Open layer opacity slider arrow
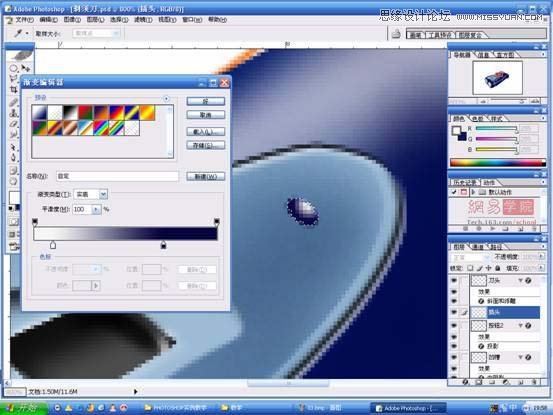 [541, 256]
